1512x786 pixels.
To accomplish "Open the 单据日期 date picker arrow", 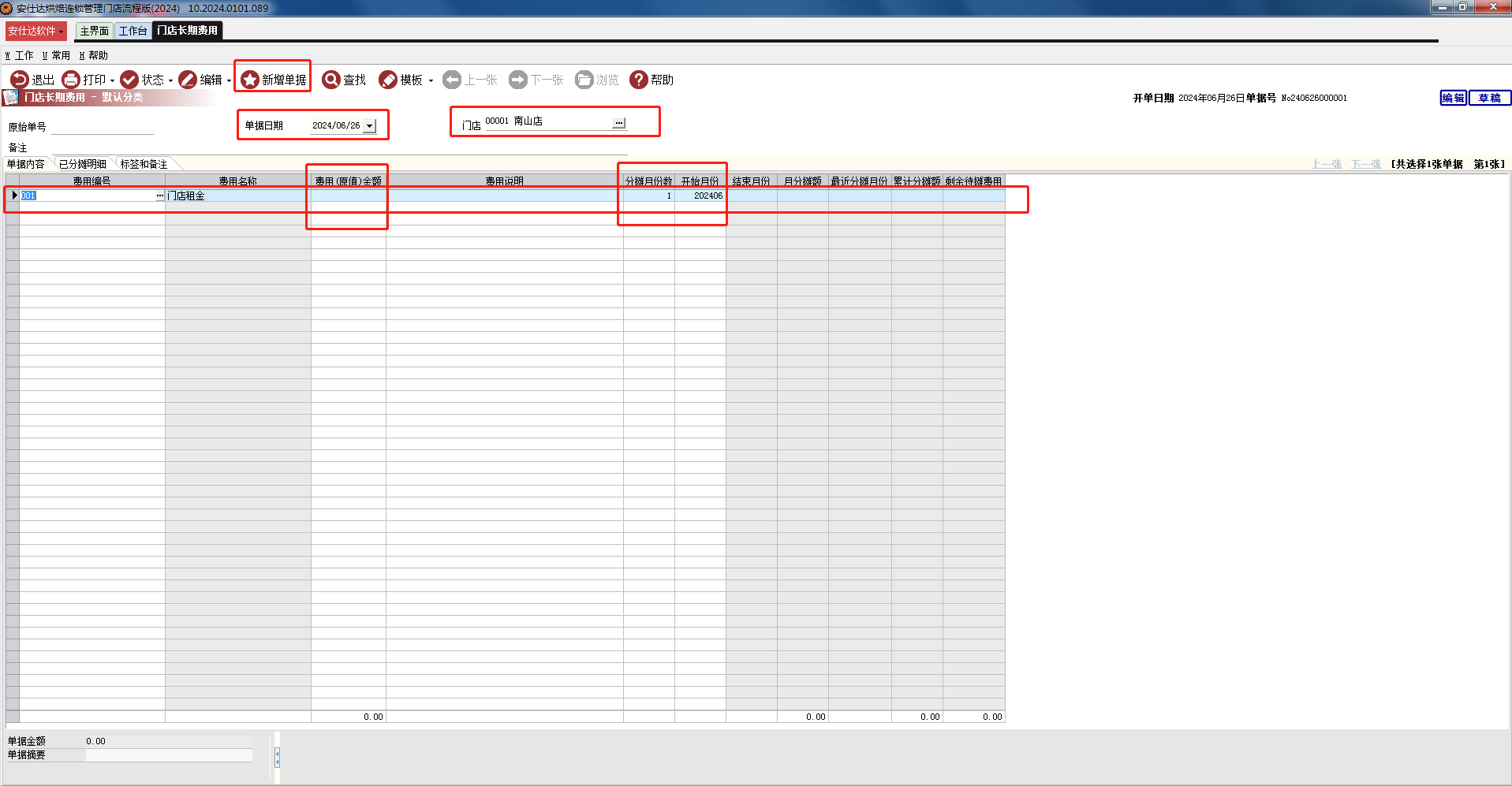I will [369, 126].
